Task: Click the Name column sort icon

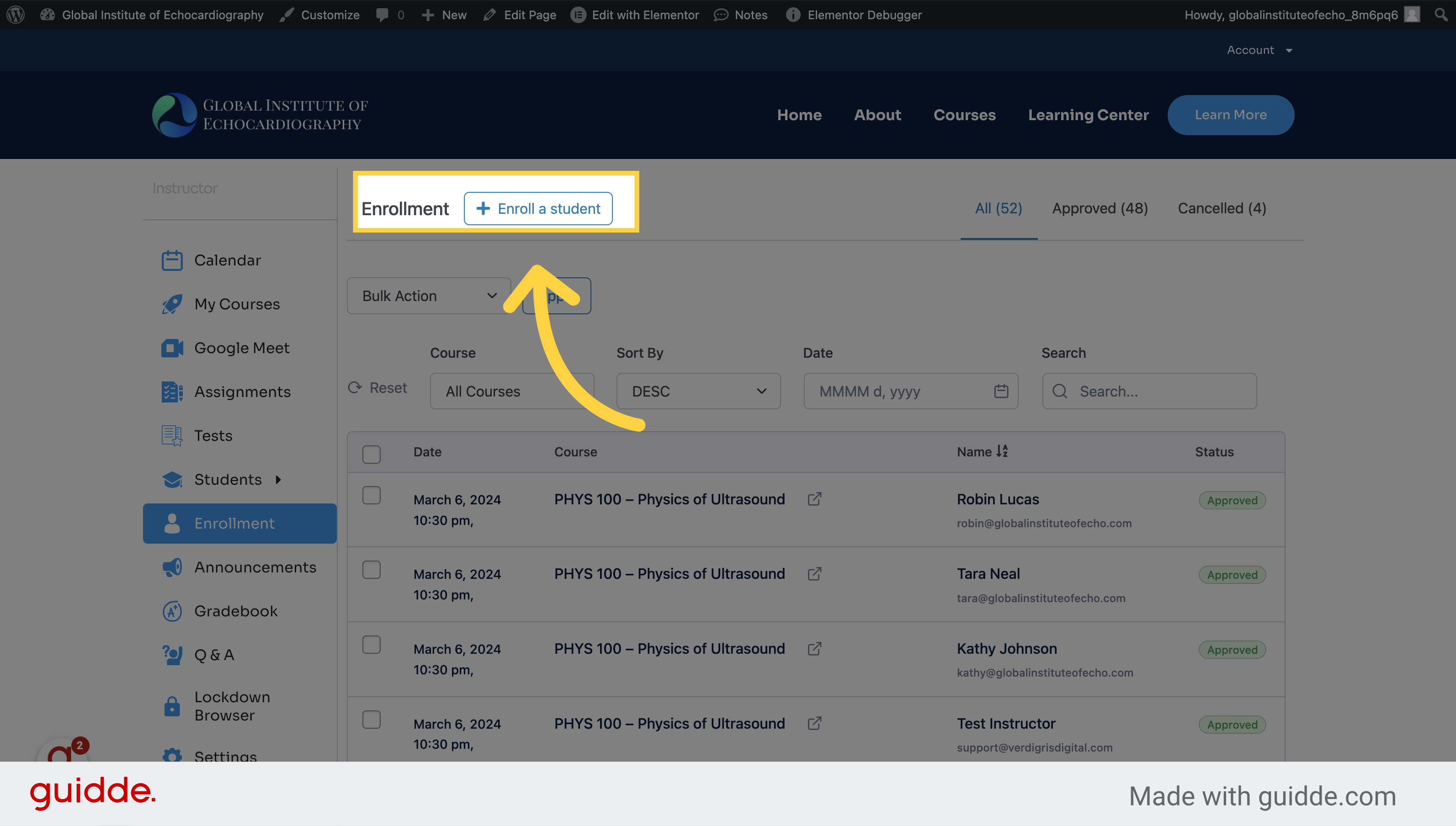Action: click(x=1002, y=451)
